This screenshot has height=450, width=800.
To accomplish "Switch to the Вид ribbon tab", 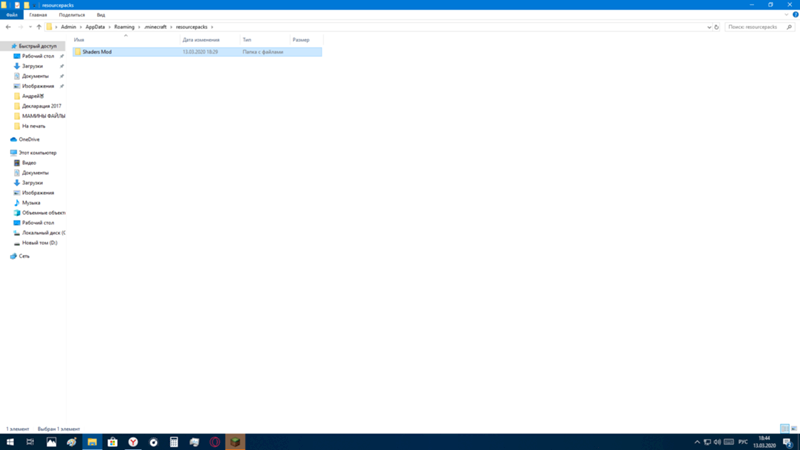I will point(101,15).
